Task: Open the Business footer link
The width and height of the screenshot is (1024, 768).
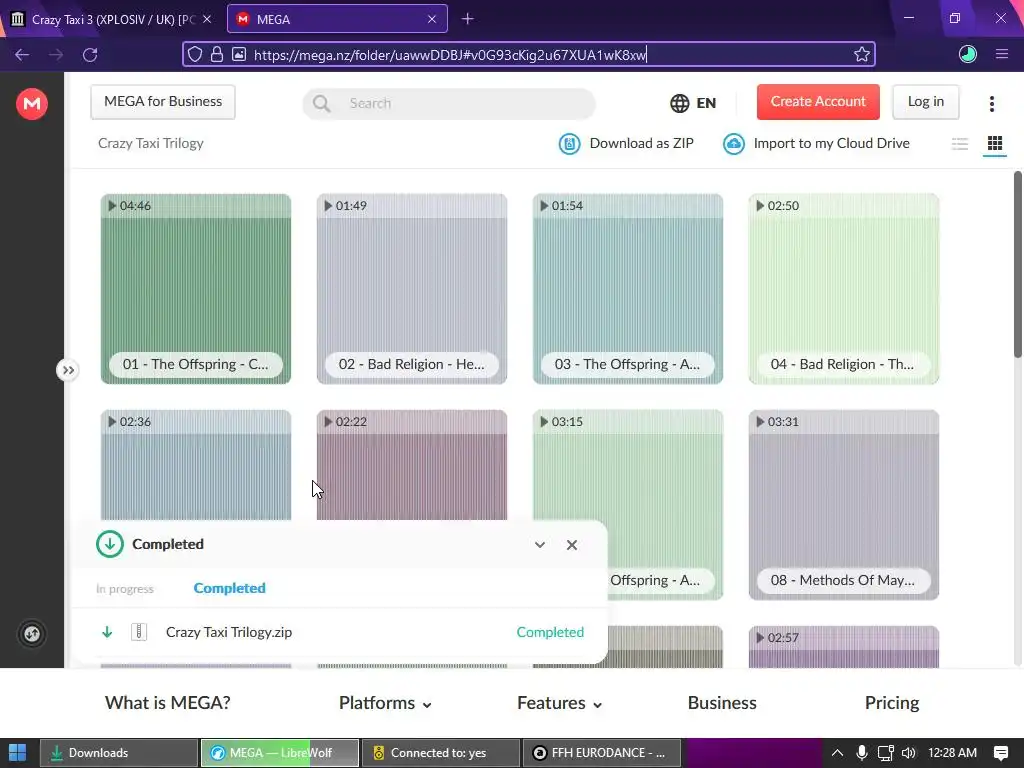Action: tap(722, 703)
